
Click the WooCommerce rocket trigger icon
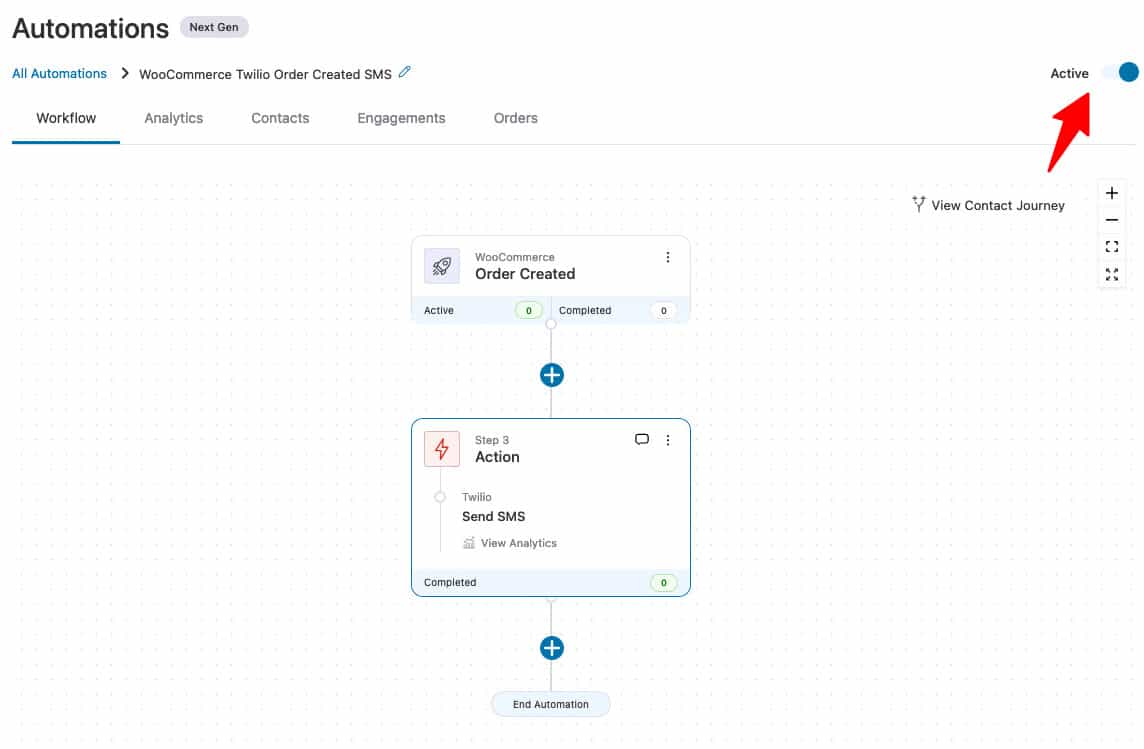442,266
